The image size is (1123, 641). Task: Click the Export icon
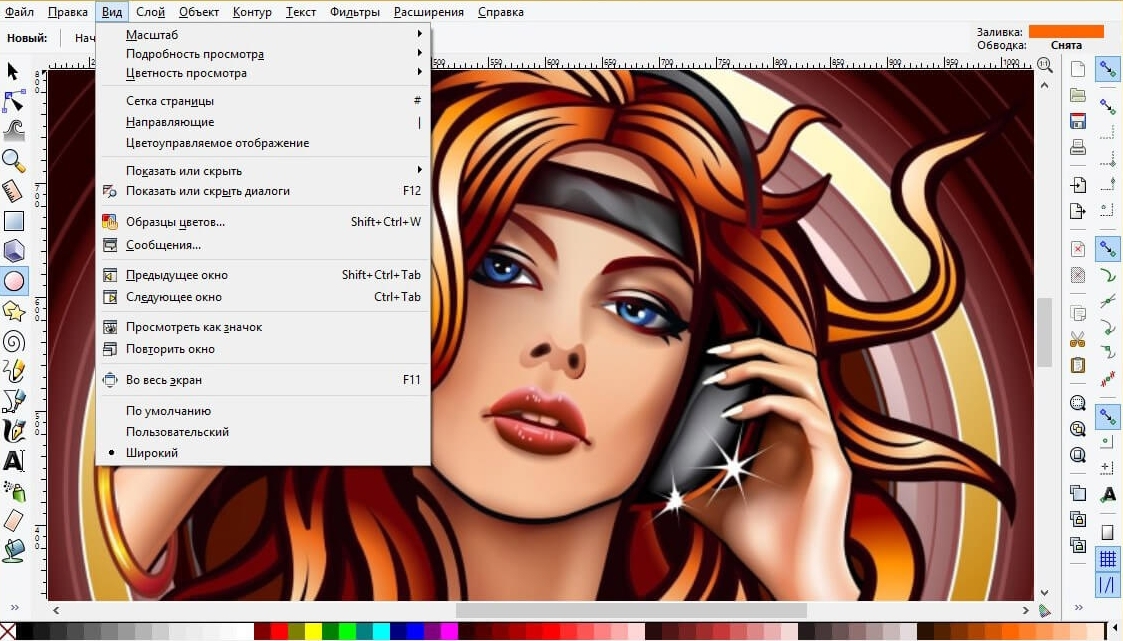tap(1078, 211)
